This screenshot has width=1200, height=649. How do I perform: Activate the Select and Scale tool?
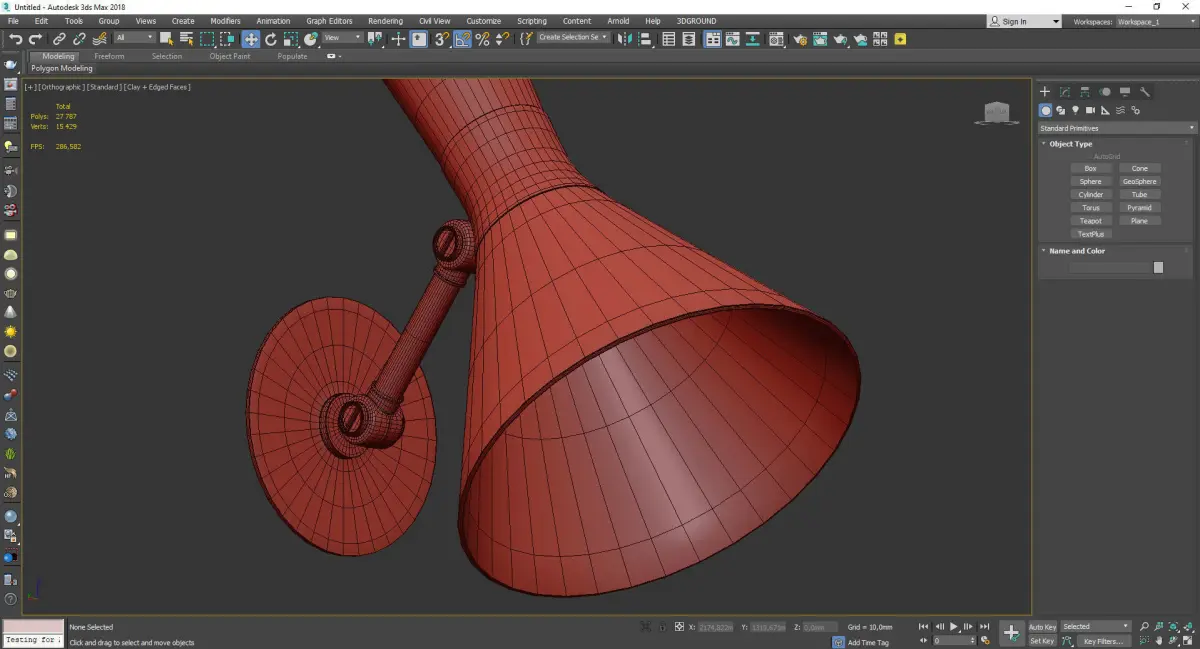(x=290, y=39)
